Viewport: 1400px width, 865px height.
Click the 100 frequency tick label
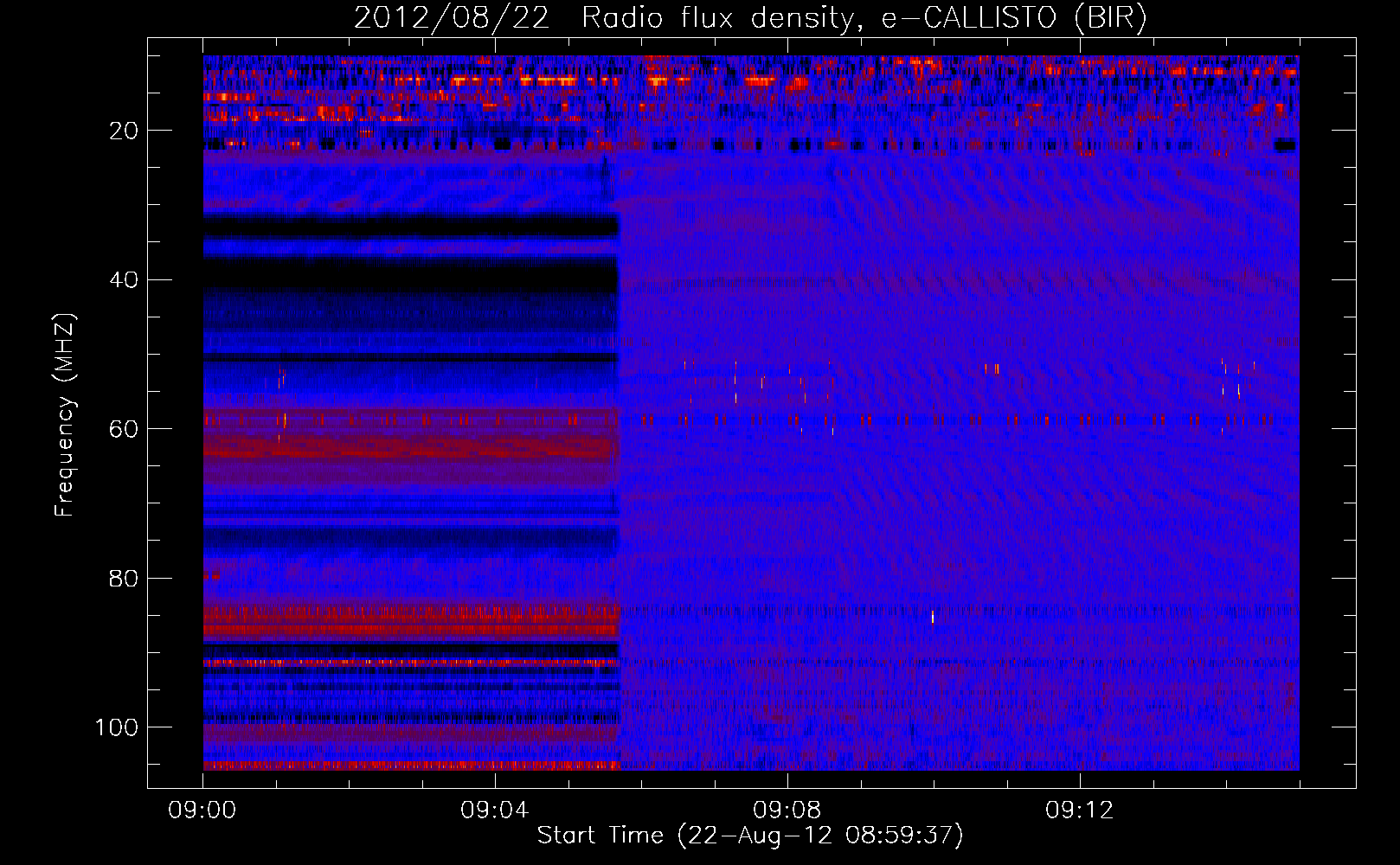[117, 727]
